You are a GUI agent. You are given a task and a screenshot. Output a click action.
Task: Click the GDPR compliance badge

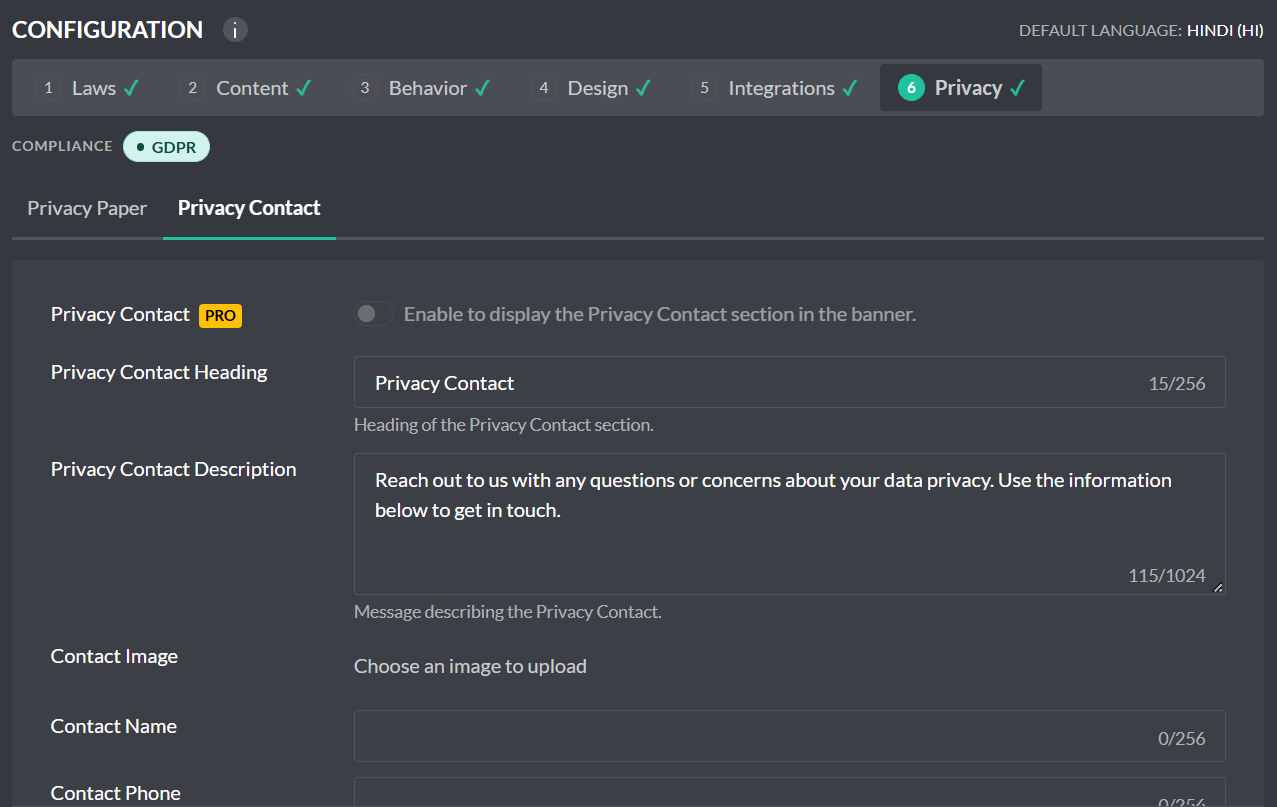[167, 146]
